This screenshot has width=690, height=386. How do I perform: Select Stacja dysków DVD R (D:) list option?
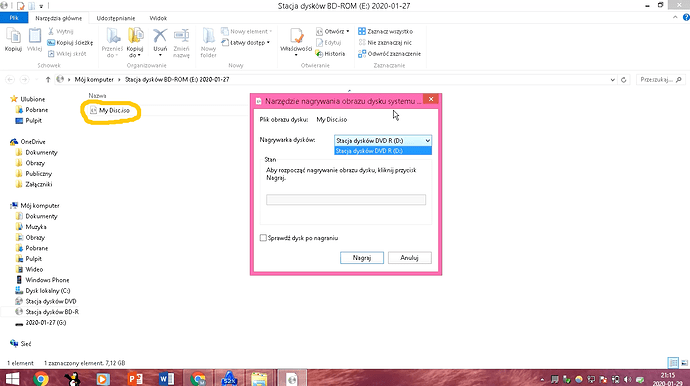click(383, 151)
